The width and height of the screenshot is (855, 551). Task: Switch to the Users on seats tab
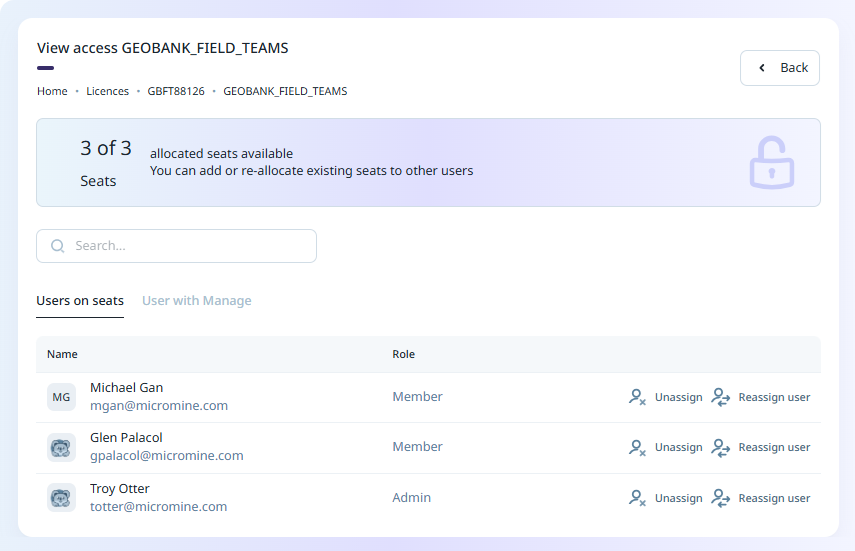(80, 301)
